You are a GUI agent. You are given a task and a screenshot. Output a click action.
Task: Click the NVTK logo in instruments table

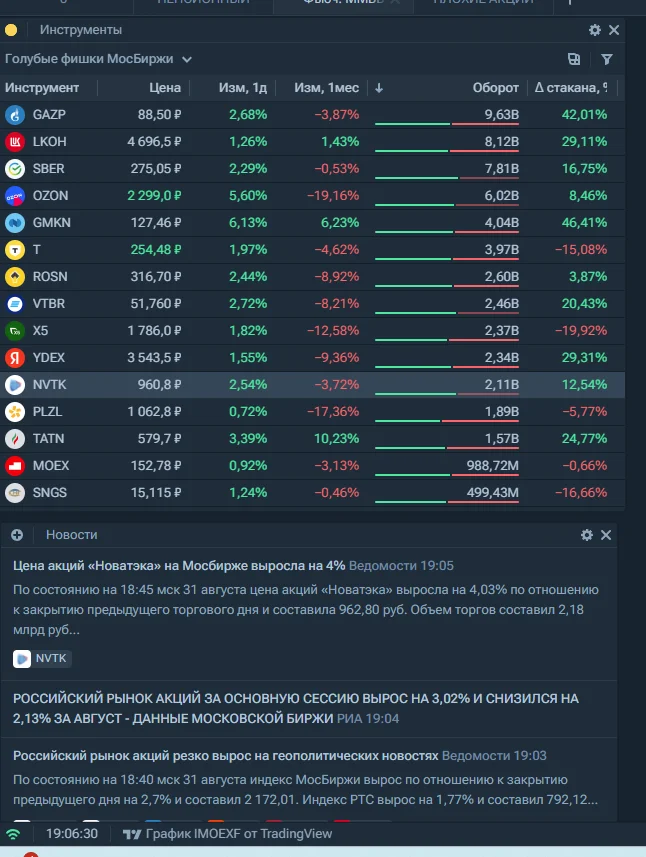[x=15, y=385]
